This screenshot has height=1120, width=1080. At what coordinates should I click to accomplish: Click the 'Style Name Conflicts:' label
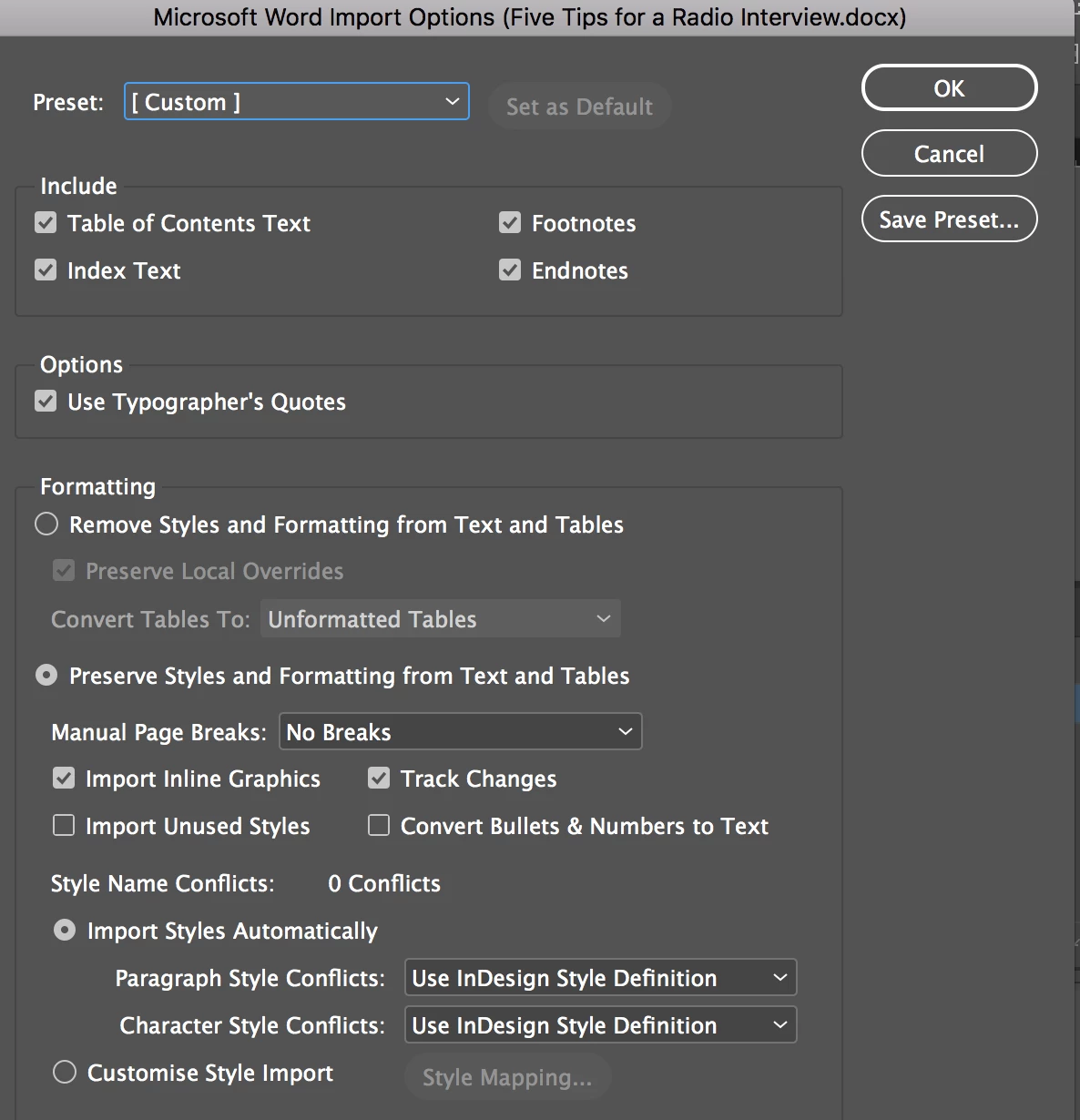click(x=163, y=883)
